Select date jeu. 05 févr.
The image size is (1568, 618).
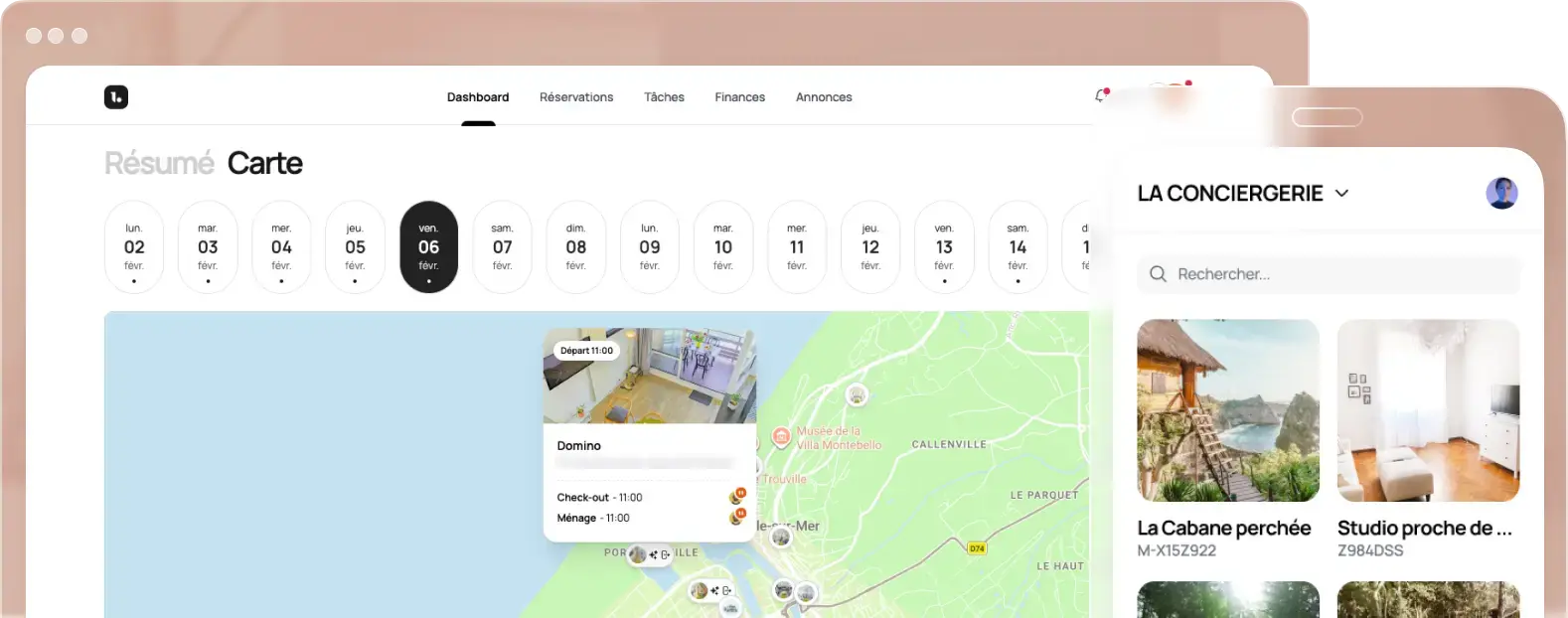(355, 247)
